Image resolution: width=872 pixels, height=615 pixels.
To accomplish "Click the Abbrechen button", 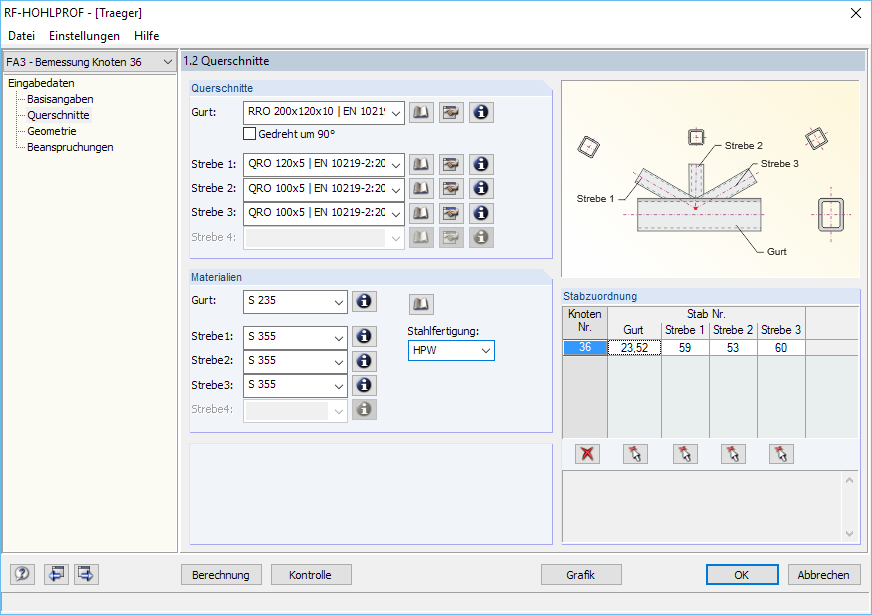I will (824, 575).
